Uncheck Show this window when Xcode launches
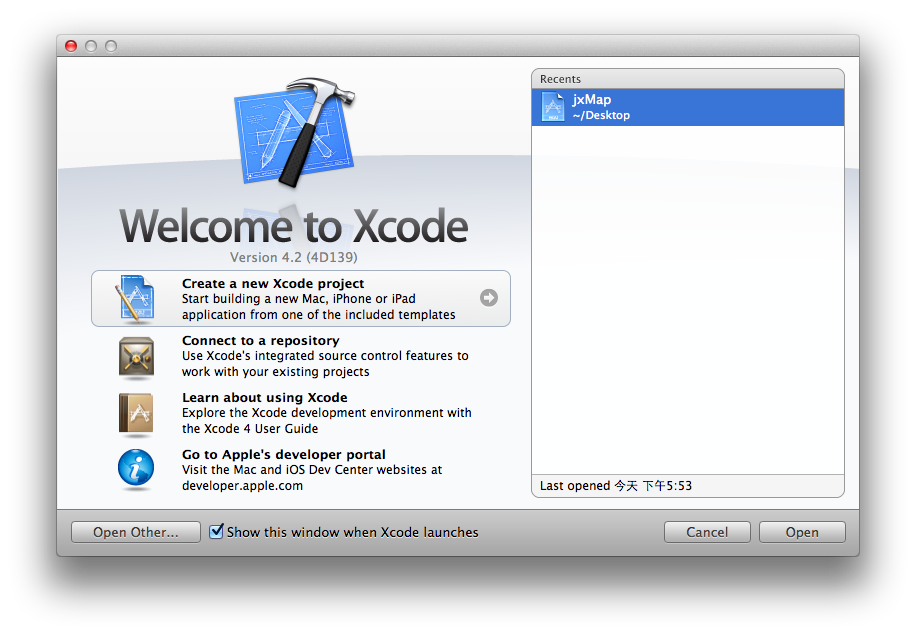 (217, 531)
